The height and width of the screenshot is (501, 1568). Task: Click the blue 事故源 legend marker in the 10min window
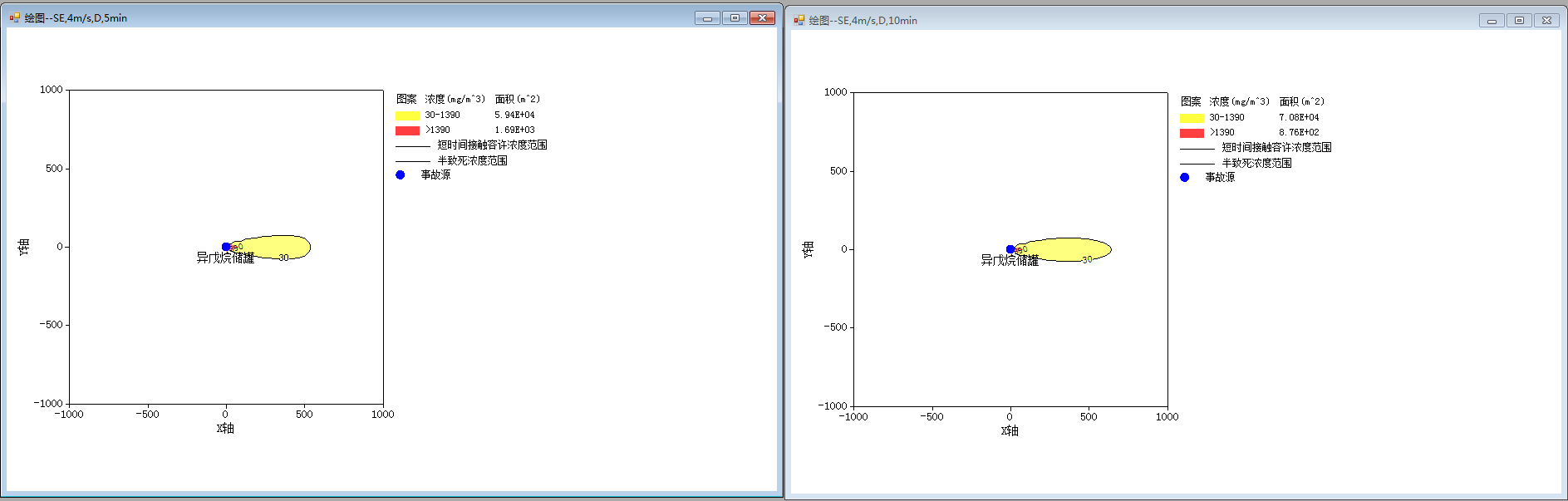[x=1184, y=177]
